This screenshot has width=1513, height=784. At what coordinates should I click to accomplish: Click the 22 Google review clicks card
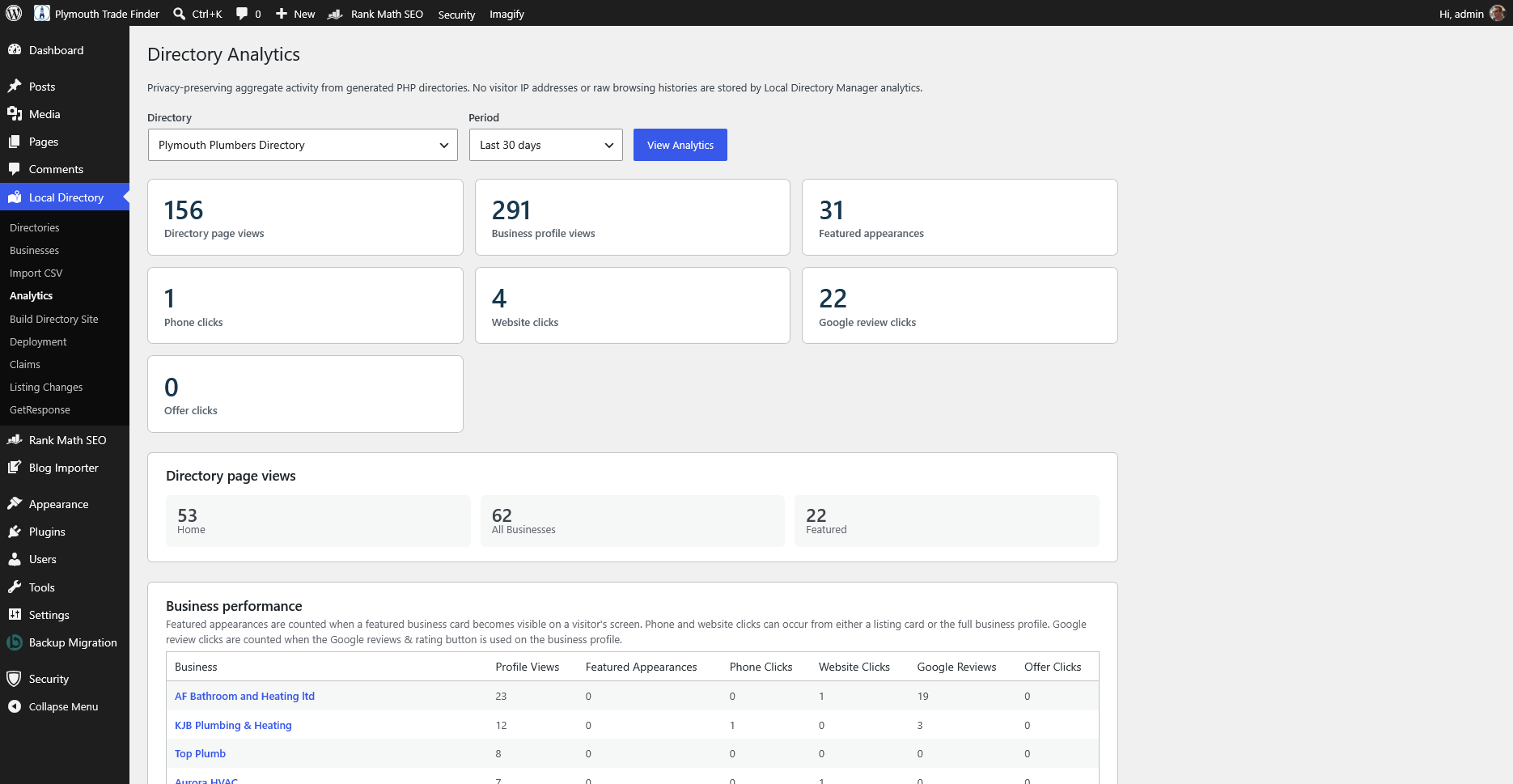click(960, 305)
